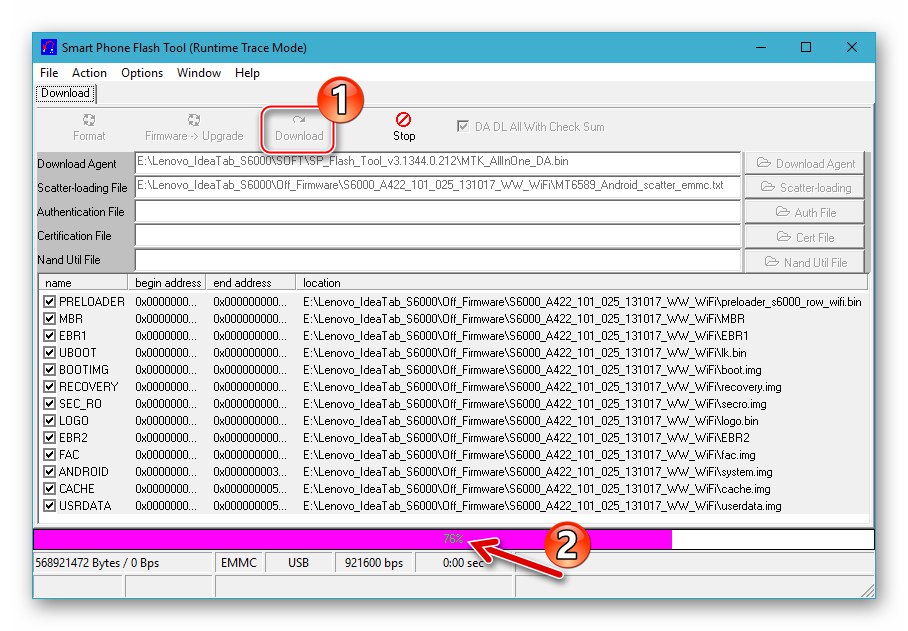Select the Download tab

click(65, 93)
